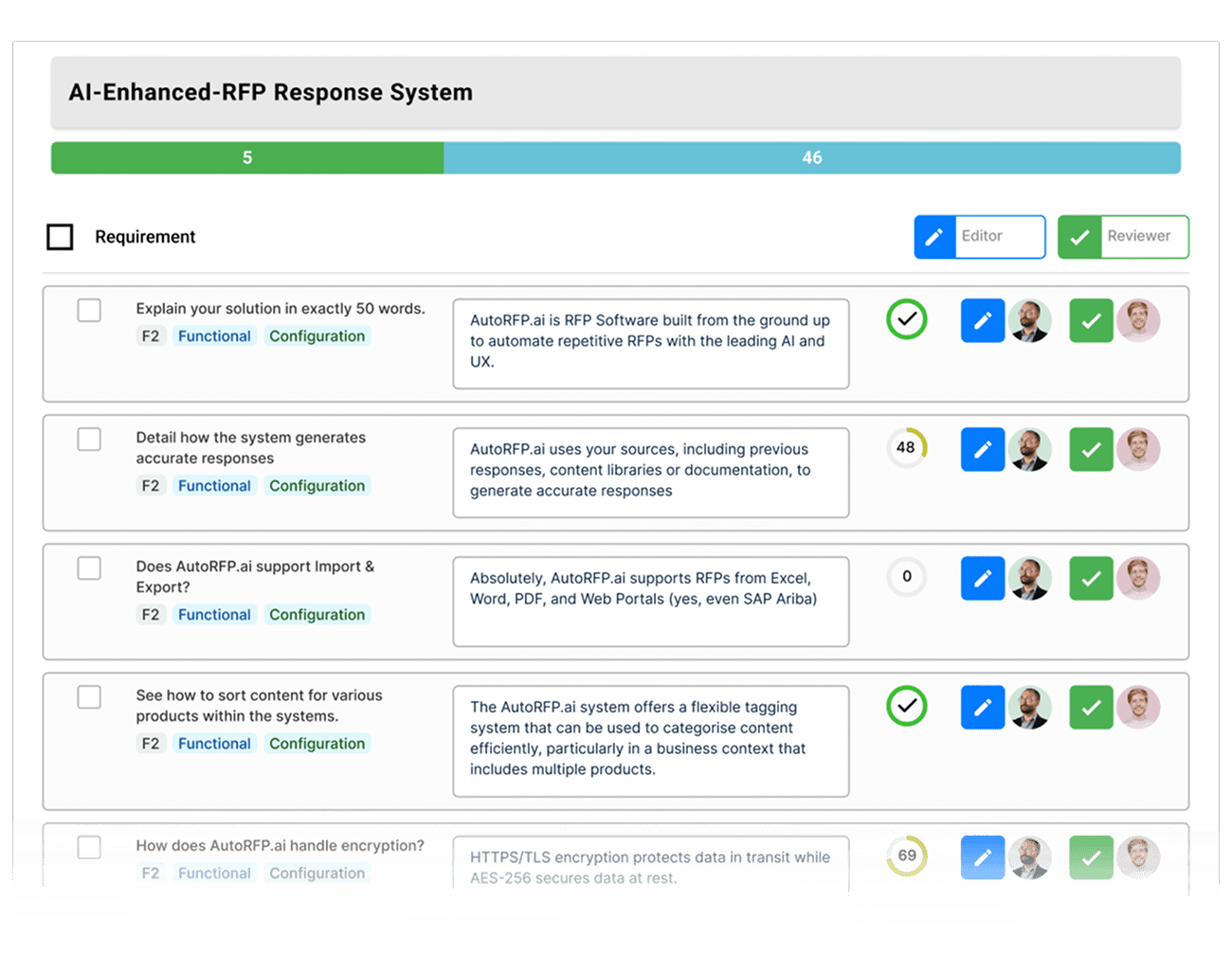Screen dimensions: 1232x974
Task: Check the 'Detail how the system generates' box
Action: pyautogui.click(x=89, y=439)
